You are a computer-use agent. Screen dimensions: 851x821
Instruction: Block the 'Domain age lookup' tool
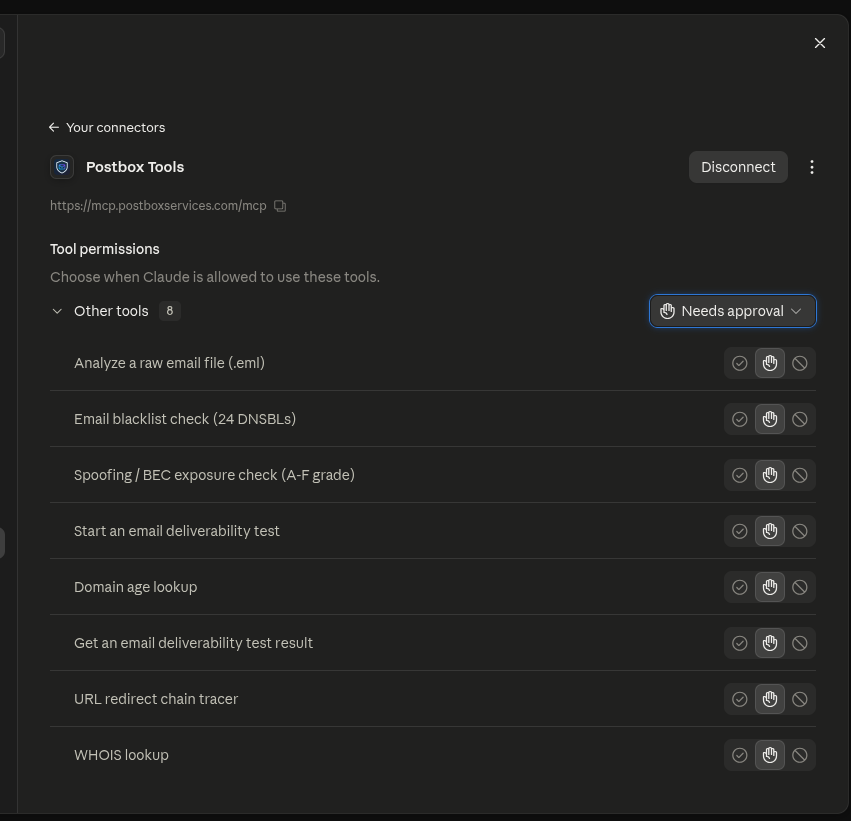click(x=799, y=587)
